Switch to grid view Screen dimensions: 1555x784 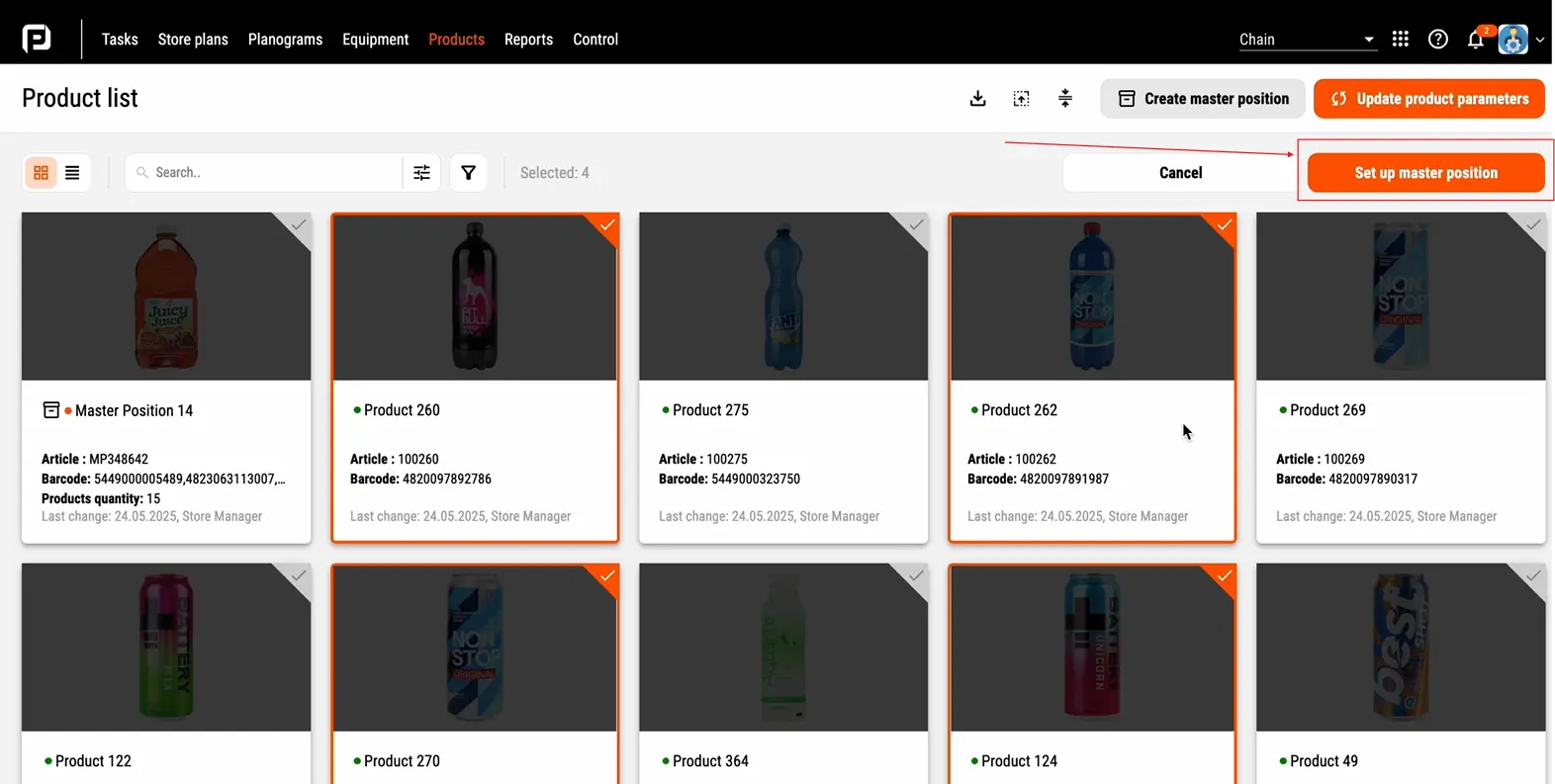[42, 173]
